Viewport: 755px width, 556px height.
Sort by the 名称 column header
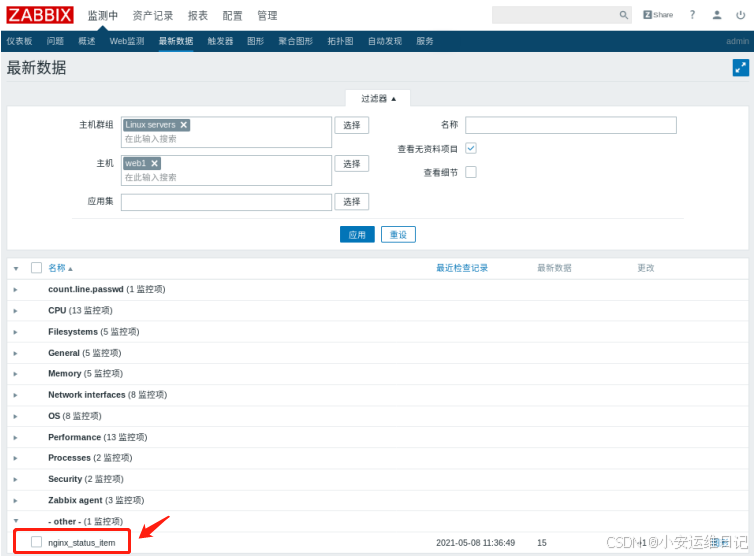(60, 268)
